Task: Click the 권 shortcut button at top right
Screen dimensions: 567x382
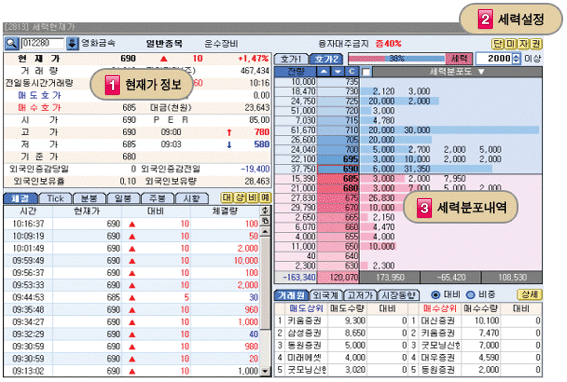Action: (x=536, y=44)
